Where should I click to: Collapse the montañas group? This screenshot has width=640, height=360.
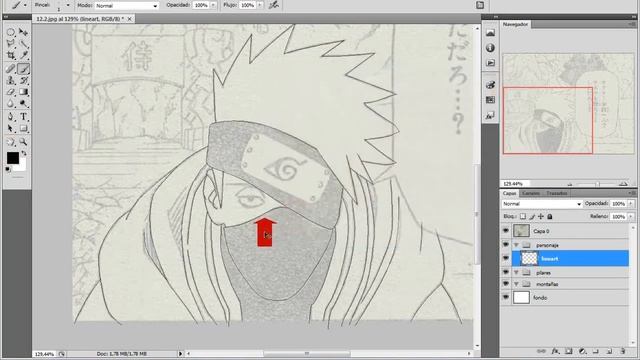(516, 284)
